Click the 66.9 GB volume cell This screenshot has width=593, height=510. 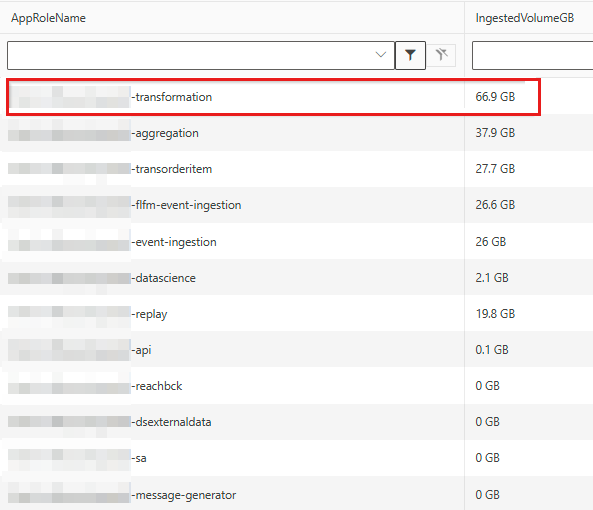495,97
